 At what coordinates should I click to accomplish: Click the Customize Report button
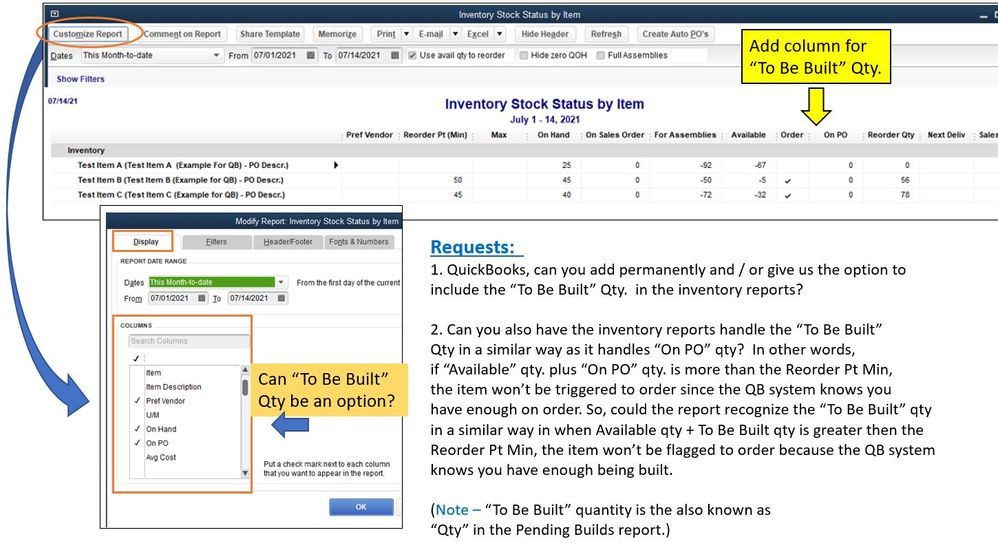point(87,34)
